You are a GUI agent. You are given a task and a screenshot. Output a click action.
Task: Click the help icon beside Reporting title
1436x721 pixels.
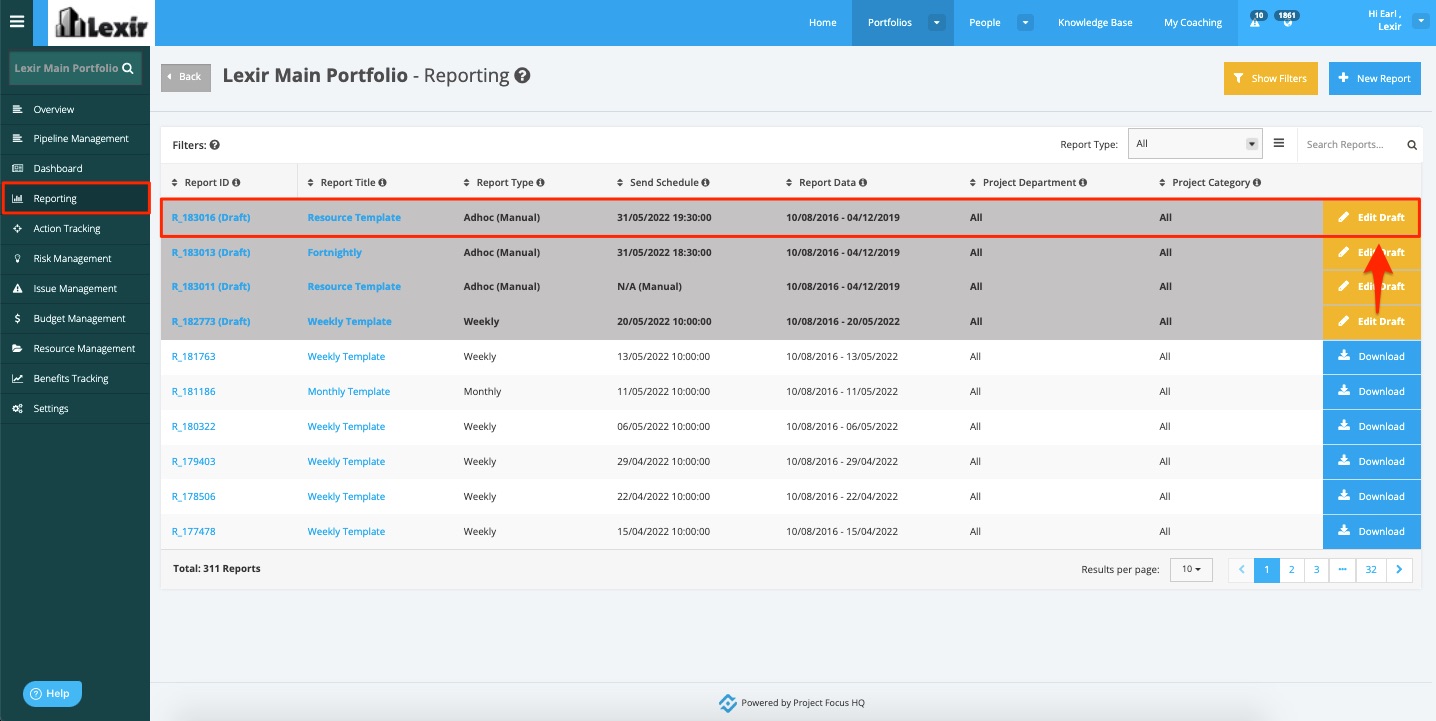[x=522, y=75]
